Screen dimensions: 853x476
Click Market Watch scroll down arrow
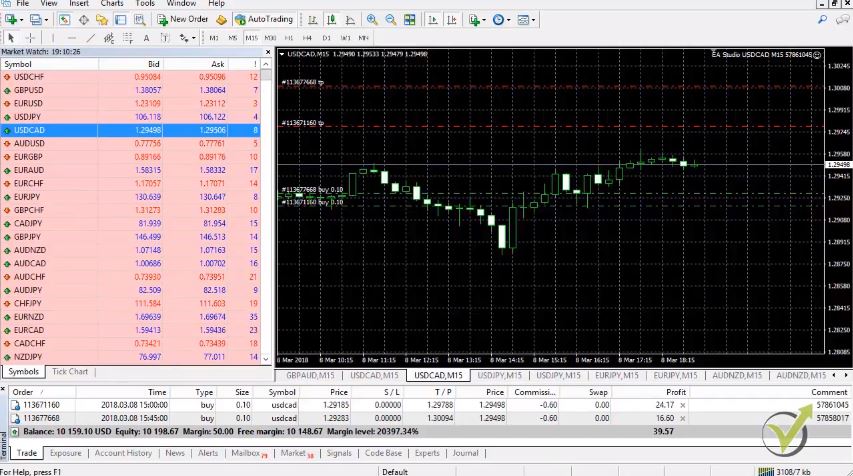(x=266, y=358)
